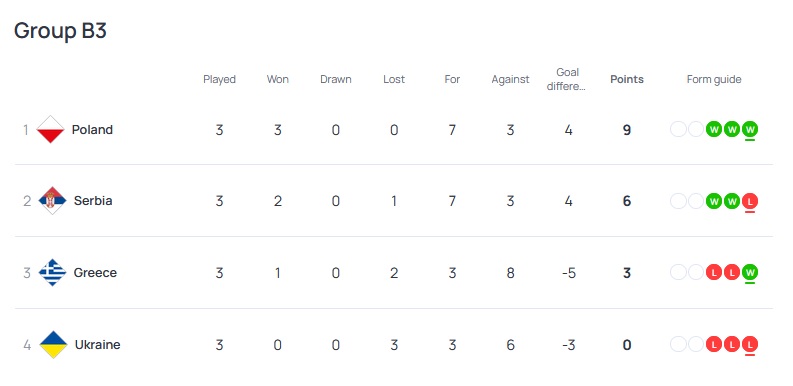The width and height of the screenshot is (793, 386).
Task: Click the truncated Goal difference header
Action: click(567, 79)
